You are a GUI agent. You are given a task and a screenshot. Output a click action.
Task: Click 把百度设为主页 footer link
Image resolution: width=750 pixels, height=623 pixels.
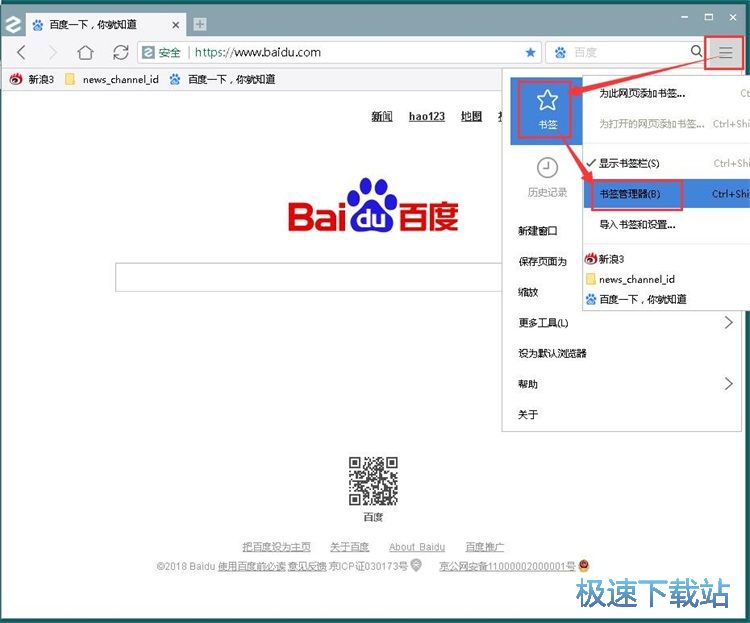click(276, 546)
